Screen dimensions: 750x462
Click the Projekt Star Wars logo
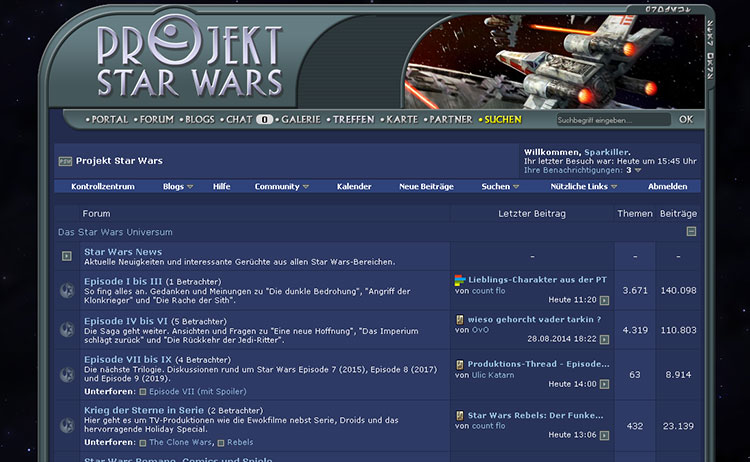pyautogui.click(x=190, y=60)
